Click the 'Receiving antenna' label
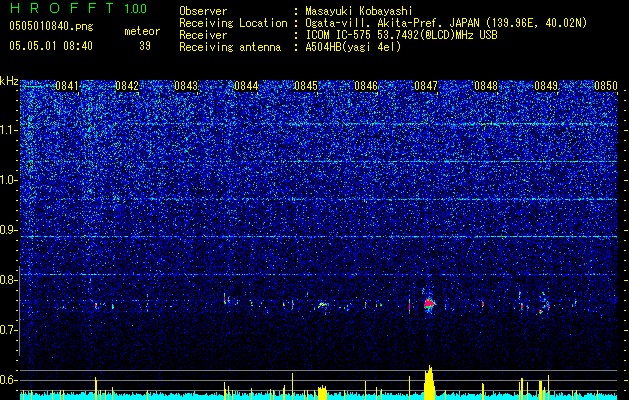The height and width of the screenshot is (400, 629). [230, 47]
